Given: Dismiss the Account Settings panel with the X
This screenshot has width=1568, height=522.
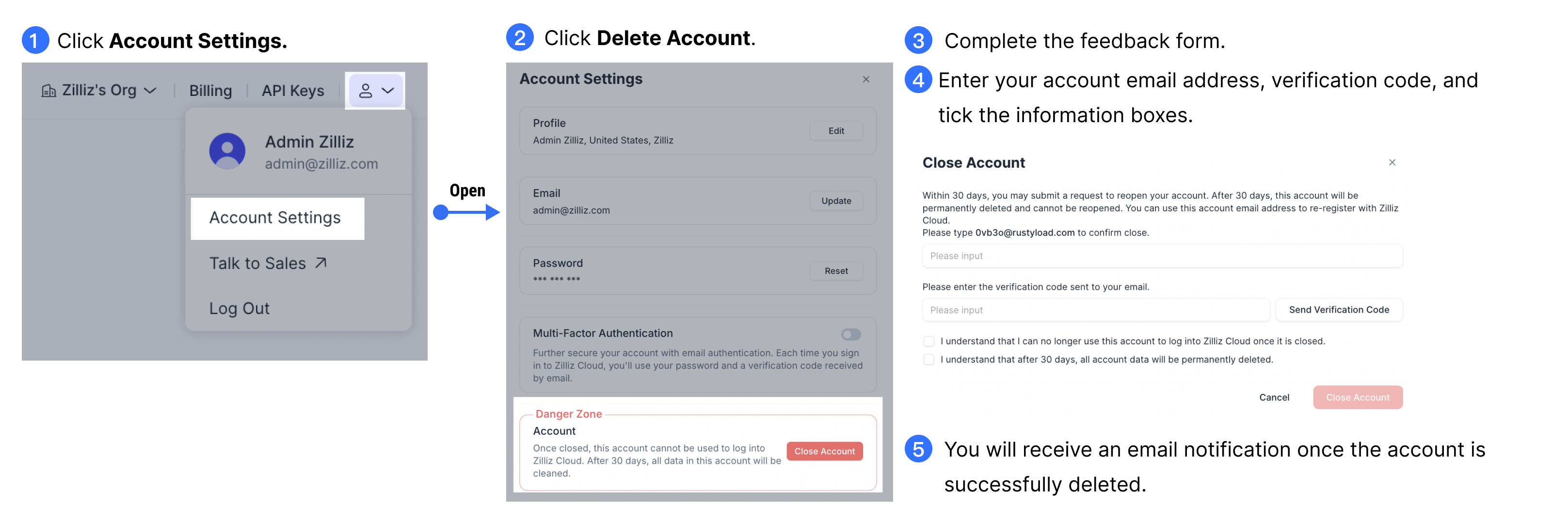Looking at the screenshot, I should click(x=867, y=79).
